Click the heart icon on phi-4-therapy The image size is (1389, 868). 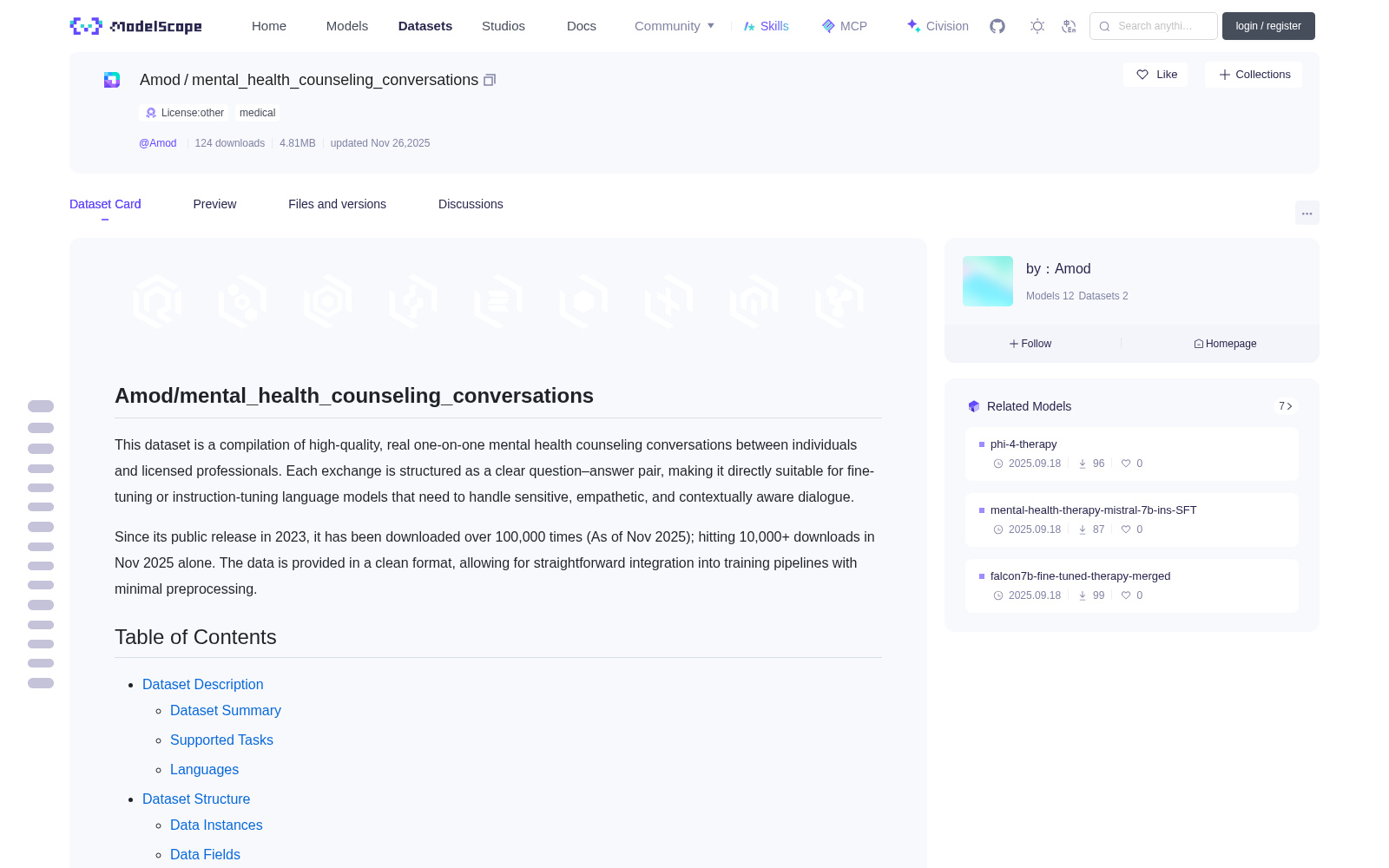point(1126,464)
